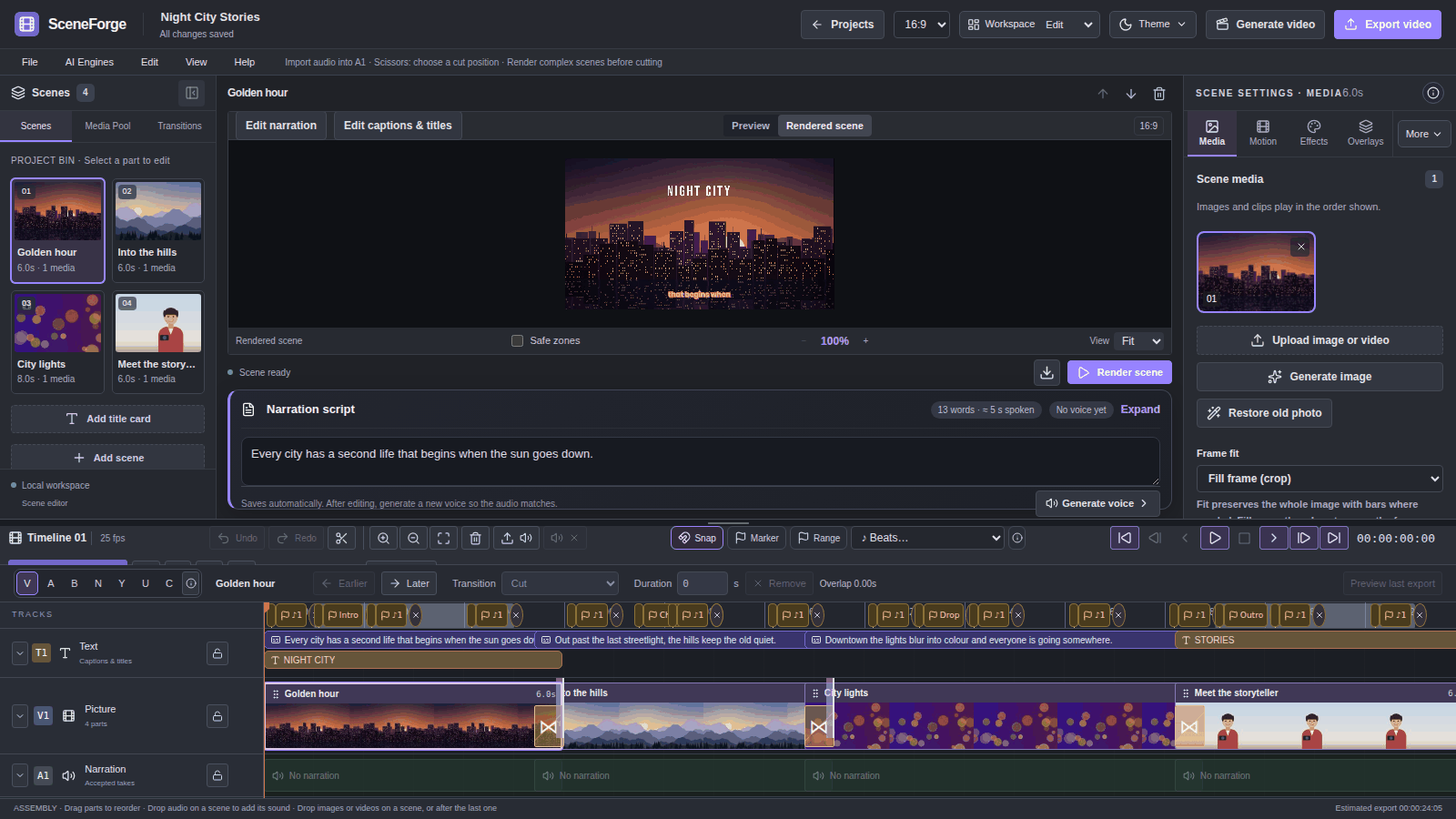
Task: Open the Effects settings tab icon
Action: click(1313, 133)
